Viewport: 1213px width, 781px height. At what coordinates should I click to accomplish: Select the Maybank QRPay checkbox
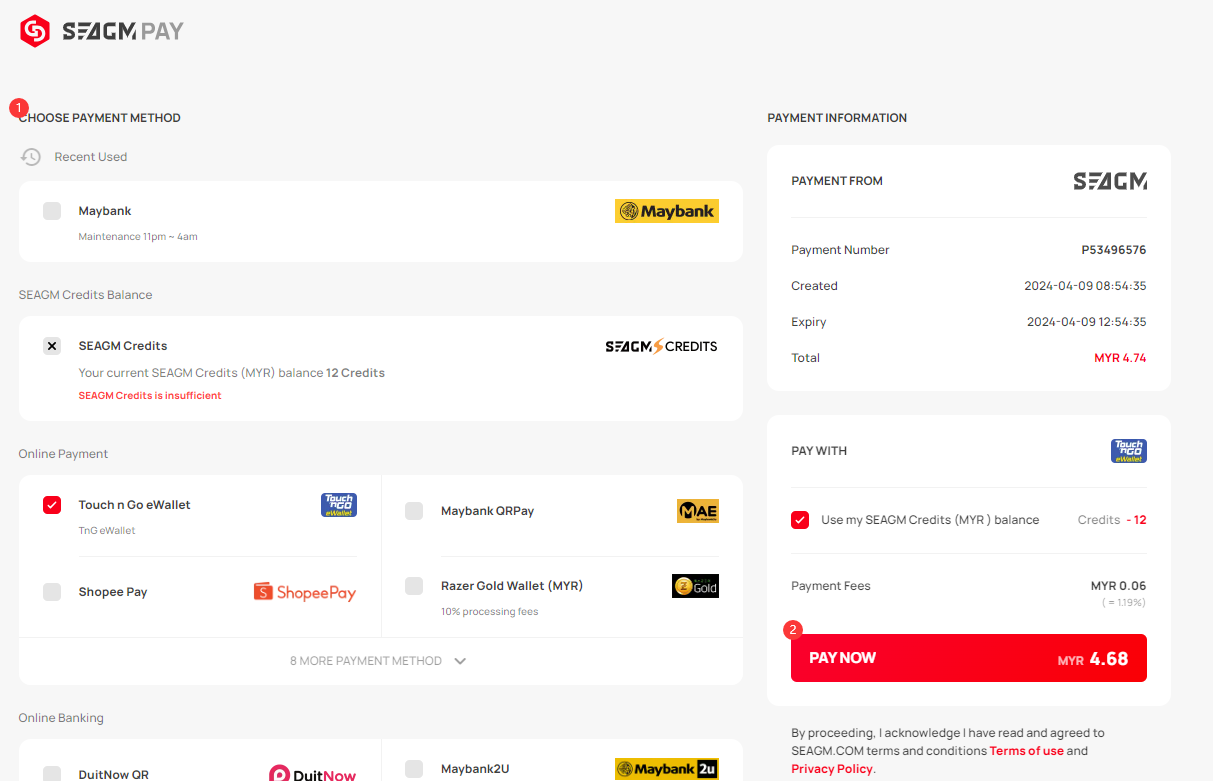(x=414, y=511)
